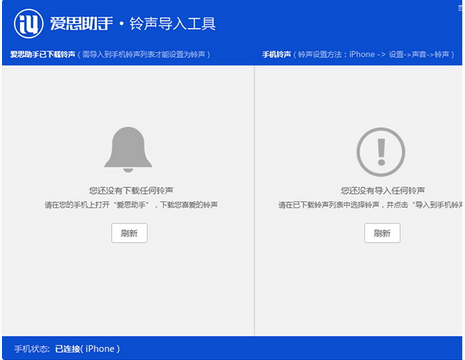Click the 手机状态 label in status bar

pos(32,349)
